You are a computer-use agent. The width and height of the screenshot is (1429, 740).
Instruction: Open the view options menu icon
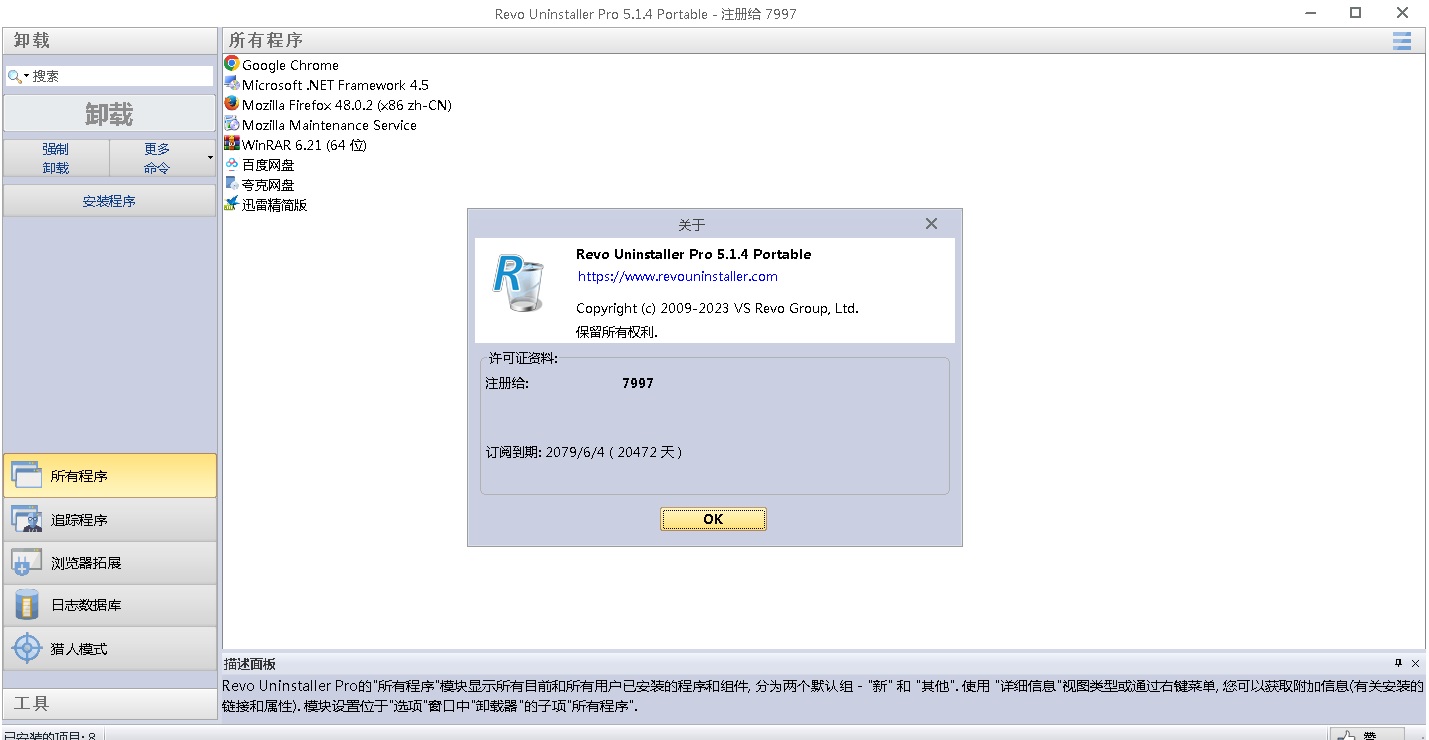click(1402, 40)
